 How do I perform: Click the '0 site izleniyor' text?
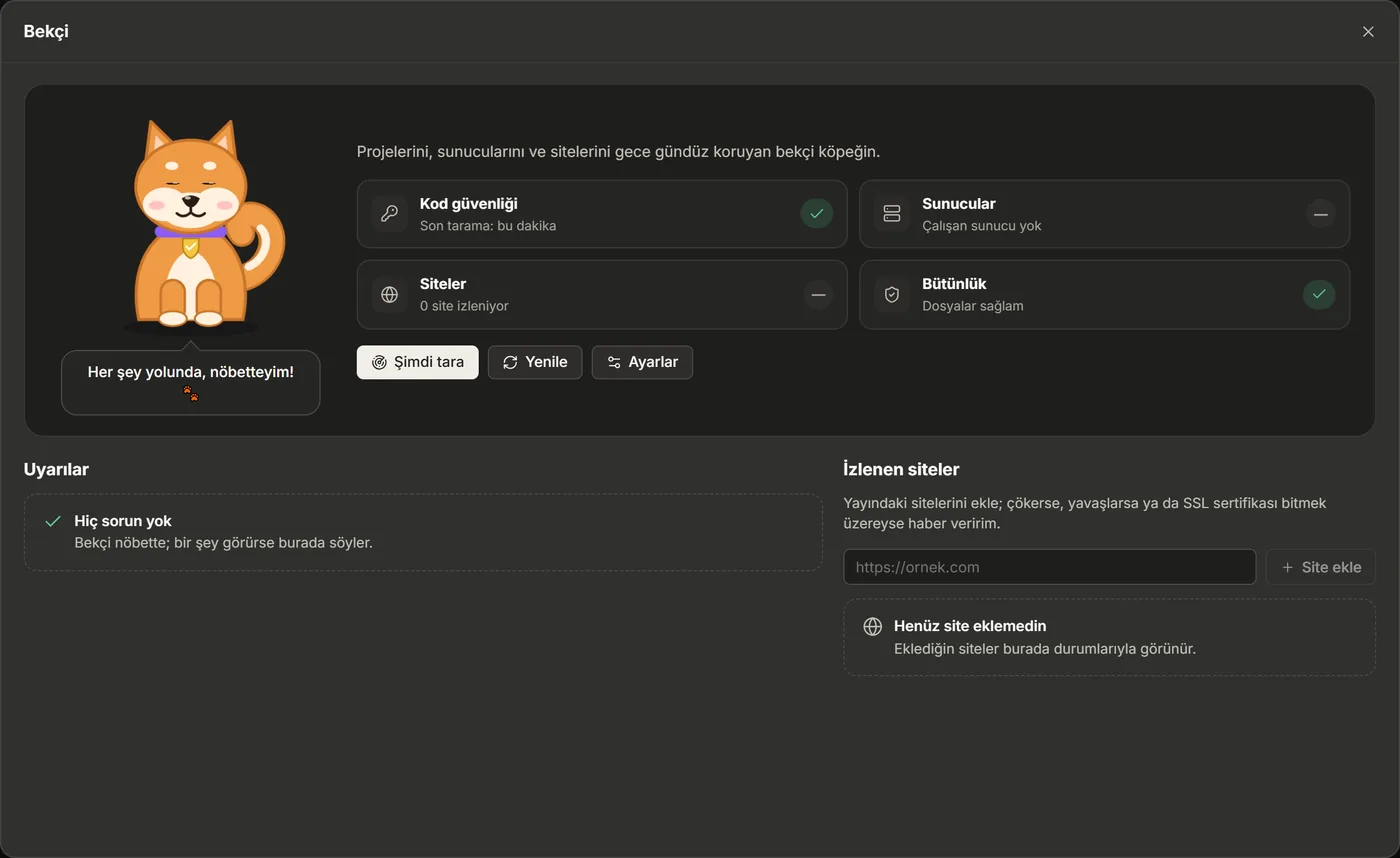(464, 306)
